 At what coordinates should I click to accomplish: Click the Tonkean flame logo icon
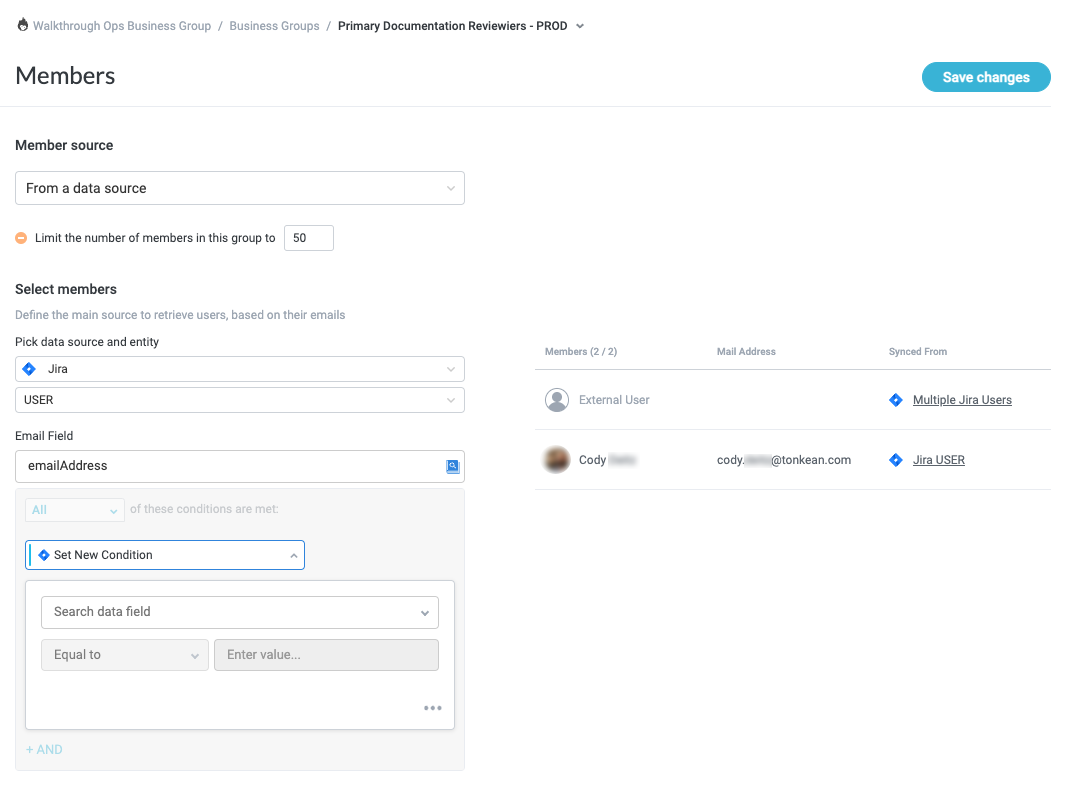23,26
